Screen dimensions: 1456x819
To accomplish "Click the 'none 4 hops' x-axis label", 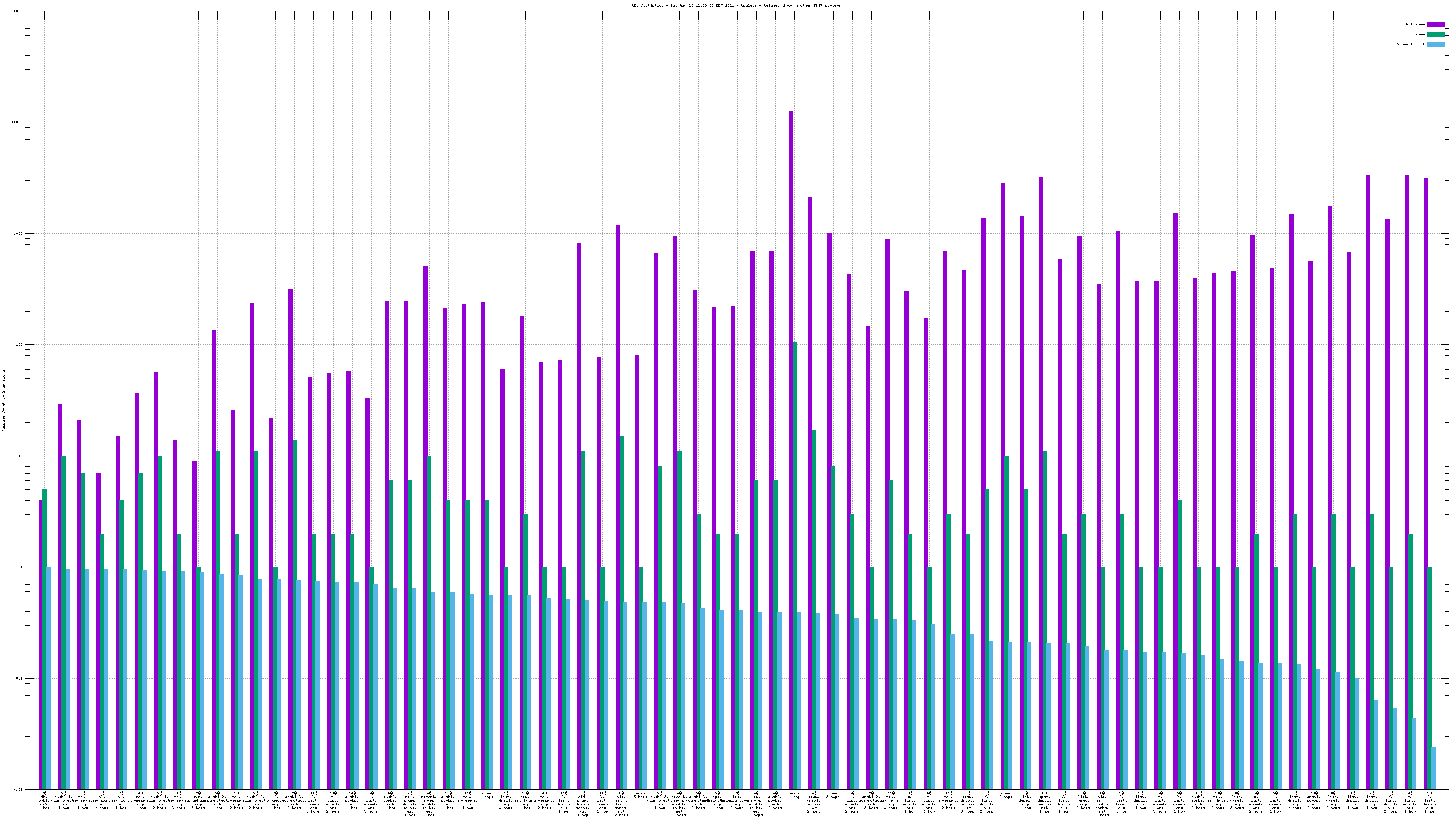I will 487,795.
